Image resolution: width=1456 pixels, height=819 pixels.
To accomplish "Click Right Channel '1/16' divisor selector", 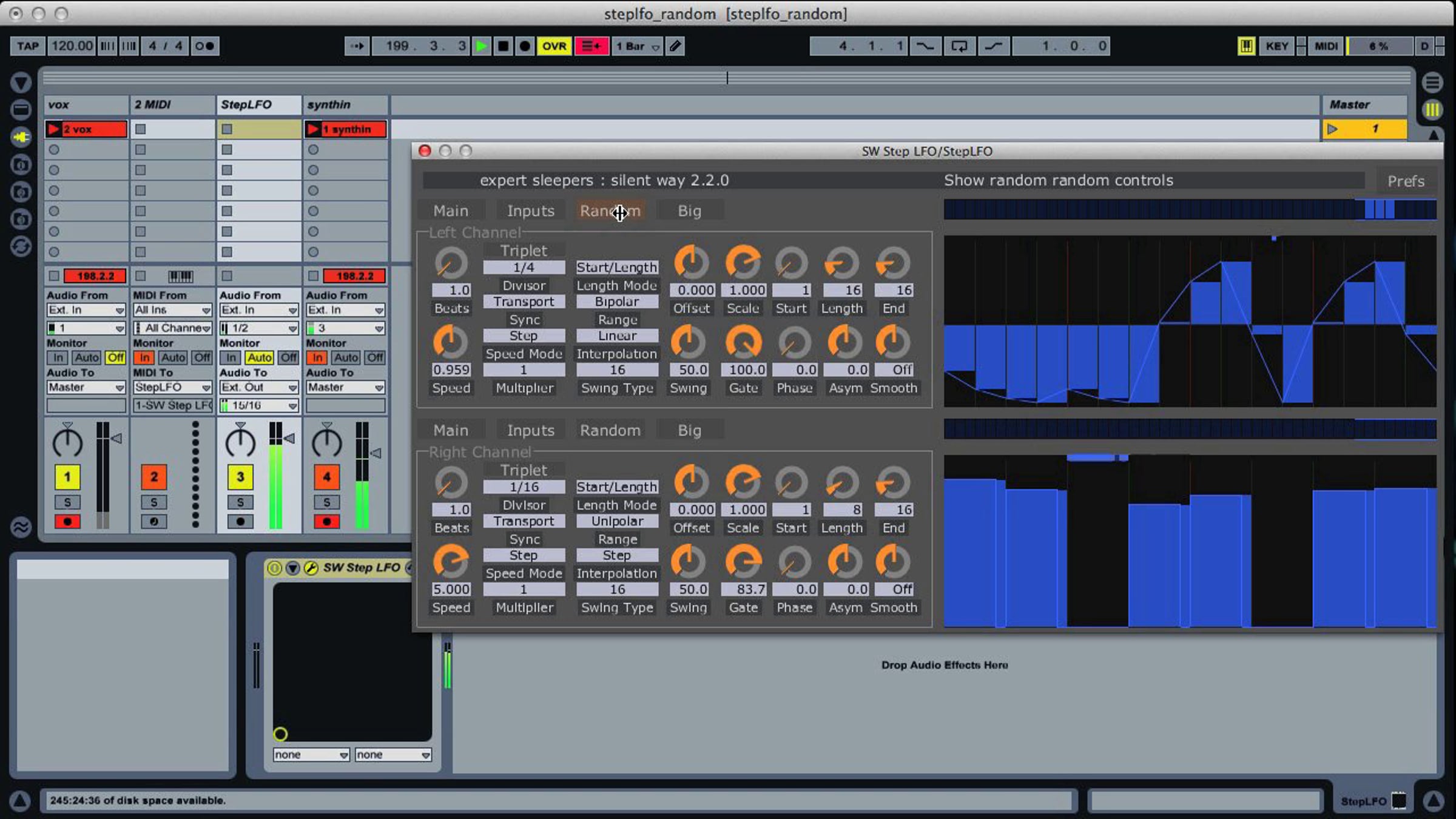I will 524,487.
